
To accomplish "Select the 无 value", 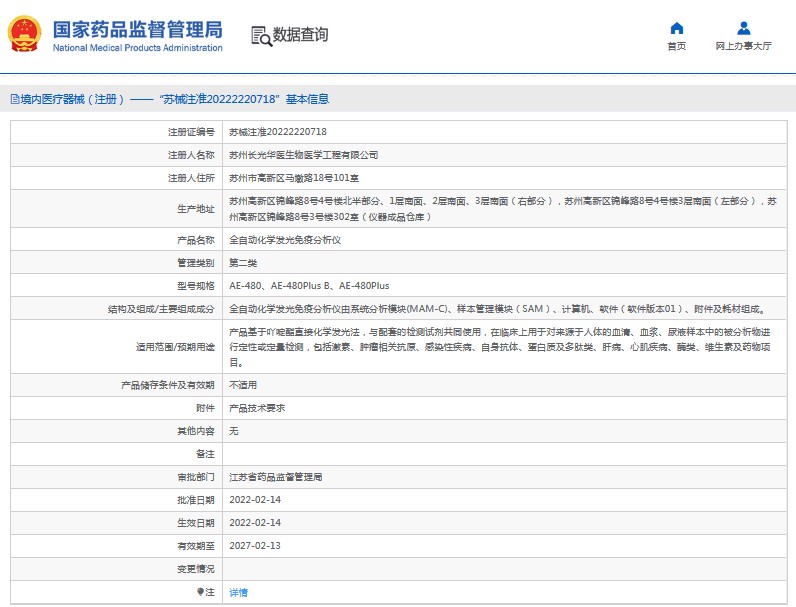I will (x=234, y=431).
